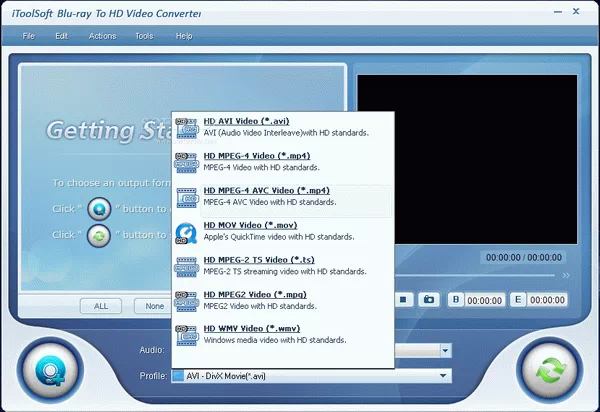Click 'MPEG-2 TS streaming video with HD standards.' text
Screen dimensions: 600x412
tap(285, 271)
